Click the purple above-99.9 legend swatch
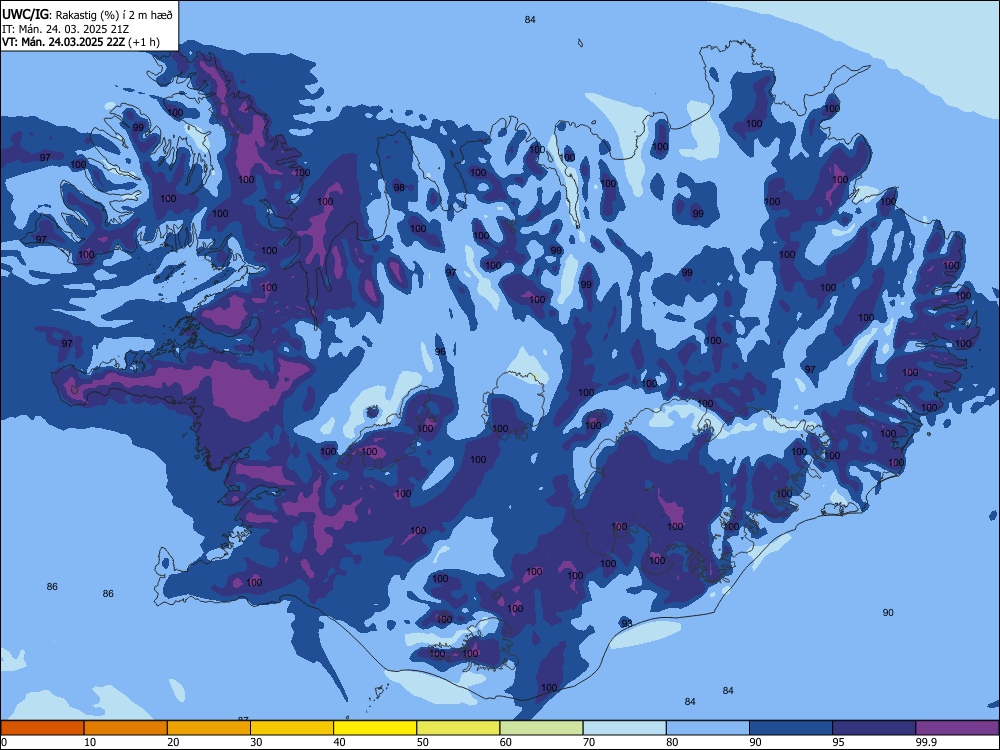Screen dimensions: 1000x750 coord(957,728)
